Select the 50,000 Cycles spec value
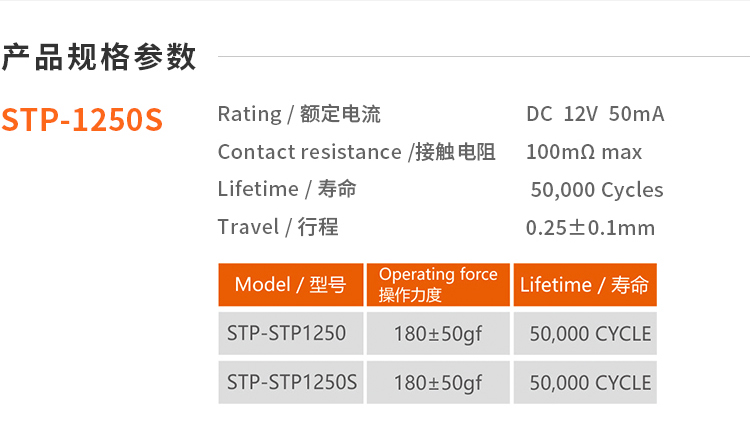The width and height of the screenshot is (750, 423). [596, 190]
